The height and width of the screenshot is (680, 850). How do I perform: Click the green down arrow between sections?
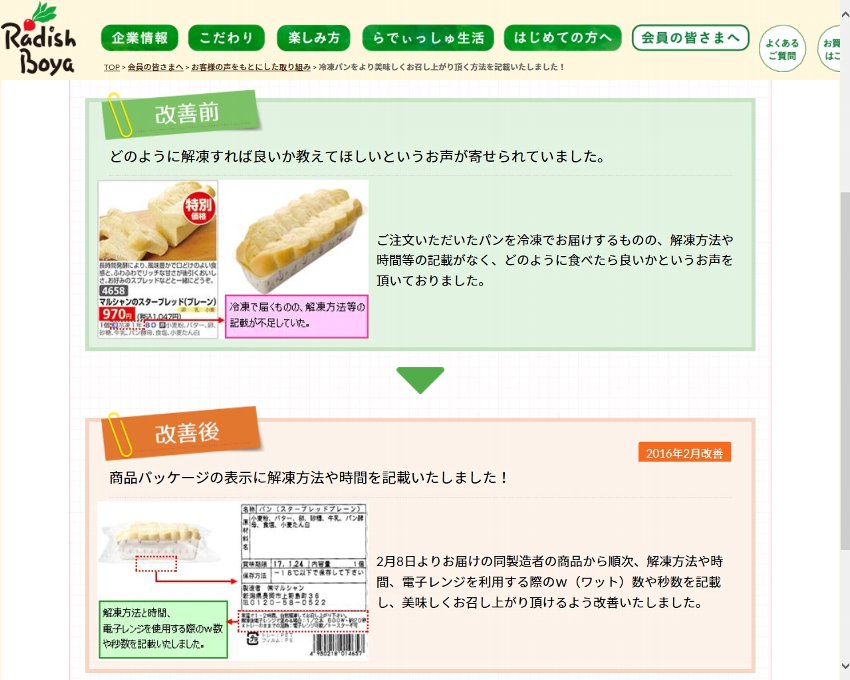point(420,380)
